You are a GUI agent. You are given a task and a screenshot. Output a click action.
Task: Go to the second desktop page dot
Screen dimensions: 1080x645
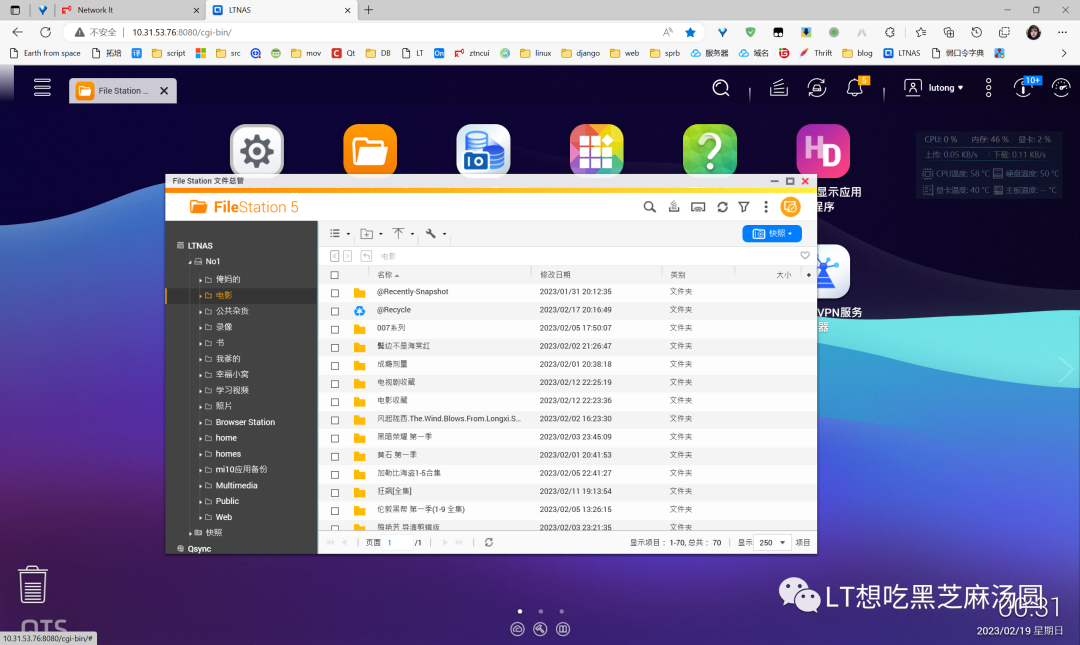[x=541, y=611]
